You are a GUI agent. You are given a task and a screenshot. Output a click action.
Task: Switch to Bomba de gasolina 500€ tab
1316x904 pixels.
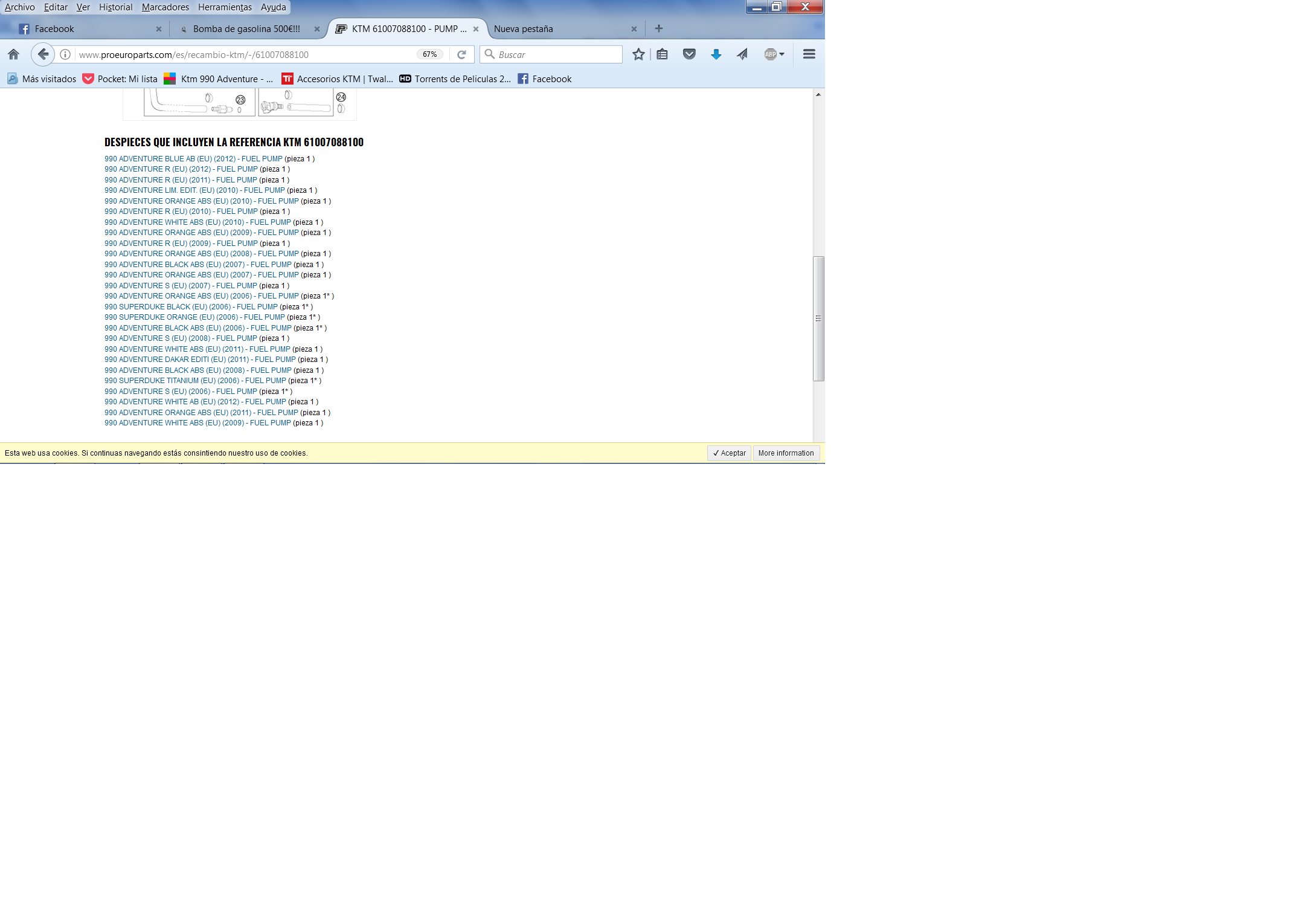246,29
